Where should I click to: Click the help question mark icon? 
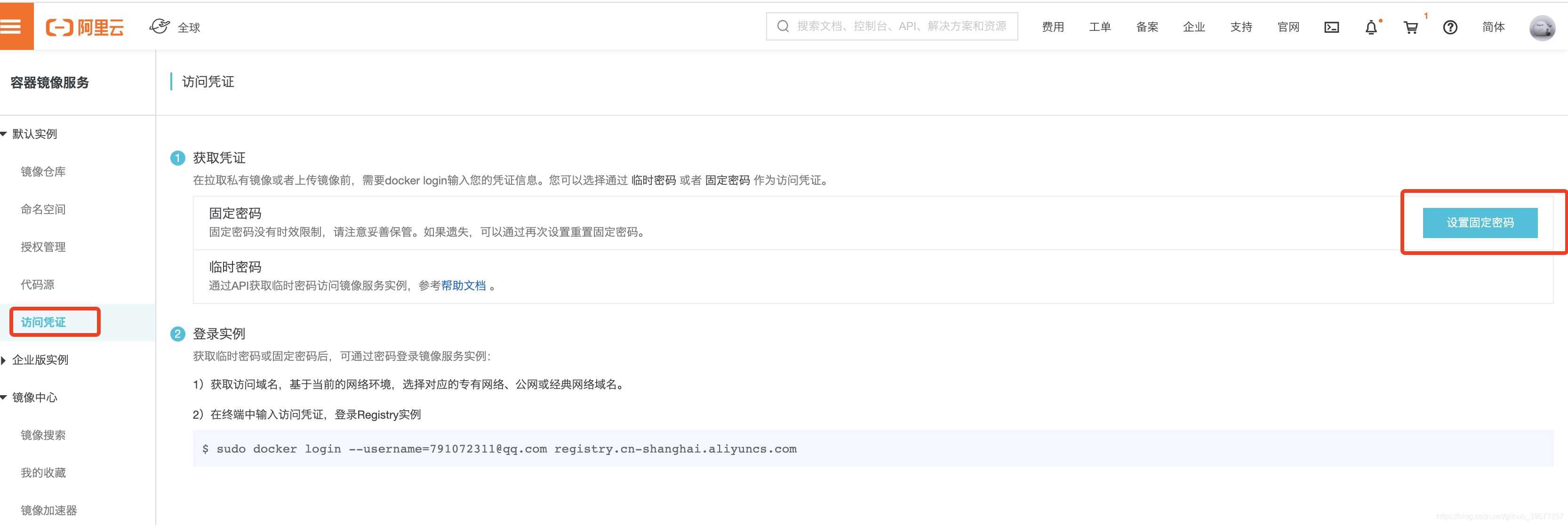click(x=1450, y=27)
